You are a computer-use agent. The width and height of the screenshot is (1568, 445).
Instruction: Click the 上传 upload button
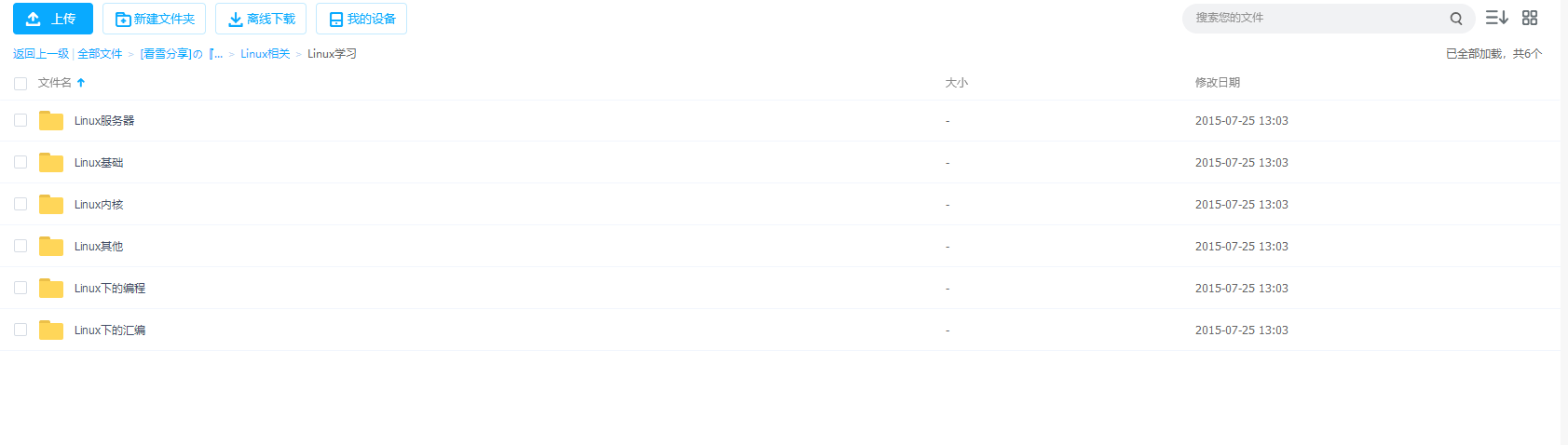pos(53,19)
